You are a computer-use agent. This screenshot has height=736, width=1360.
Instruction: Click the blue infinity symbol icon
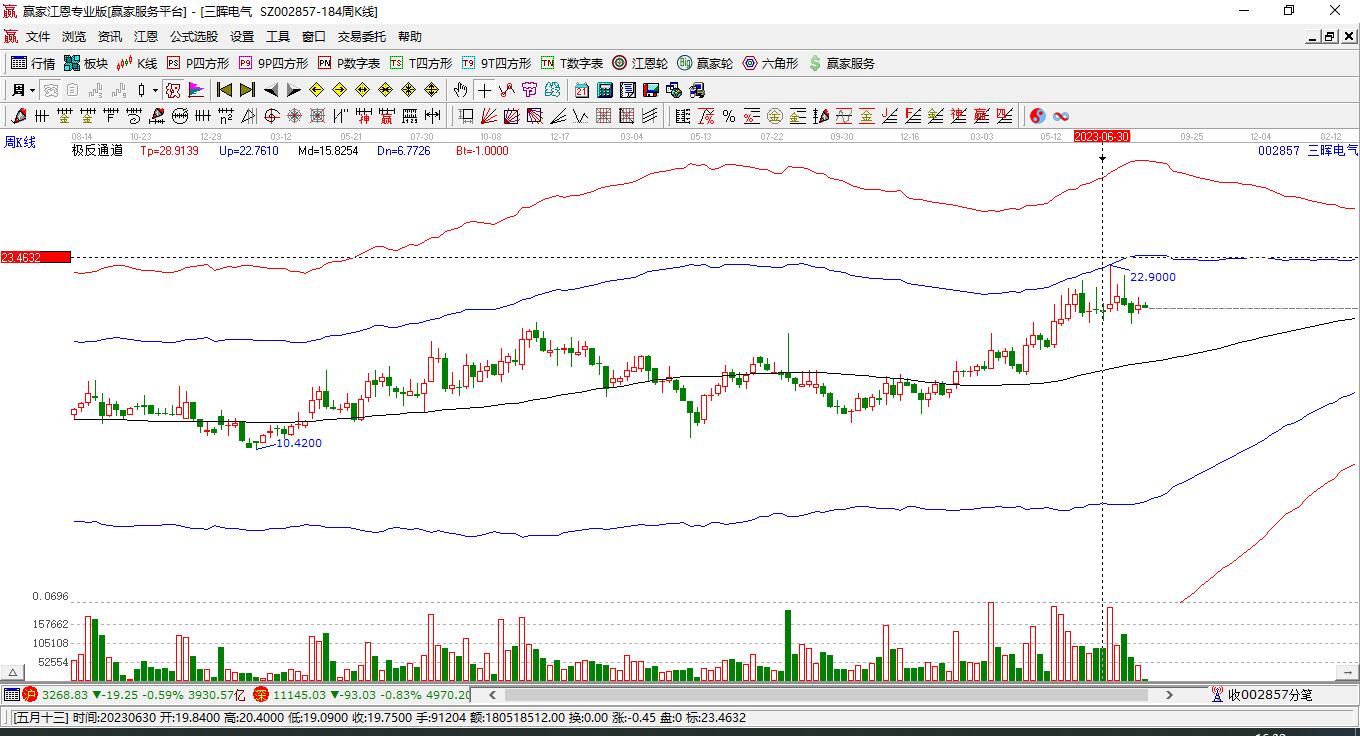click(x=1061, y=116)
